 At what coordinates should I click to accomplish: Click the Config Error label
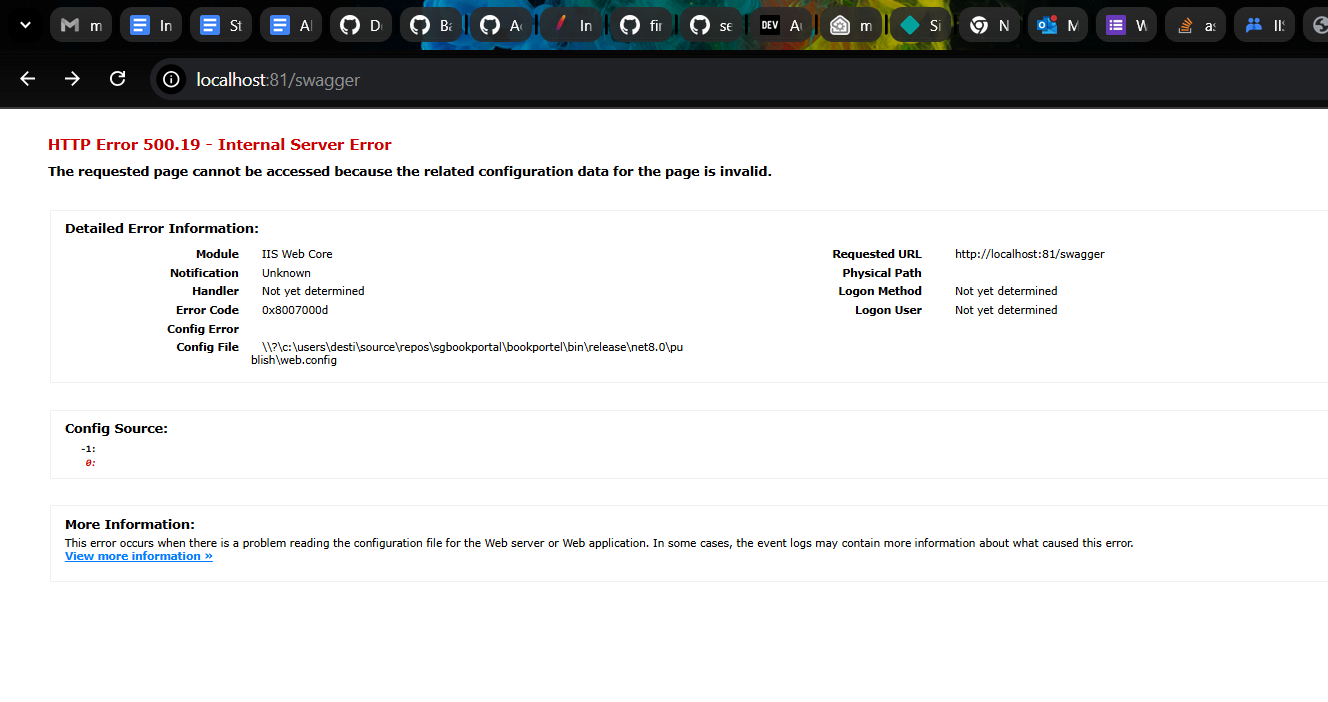click(x=203, y=329)
